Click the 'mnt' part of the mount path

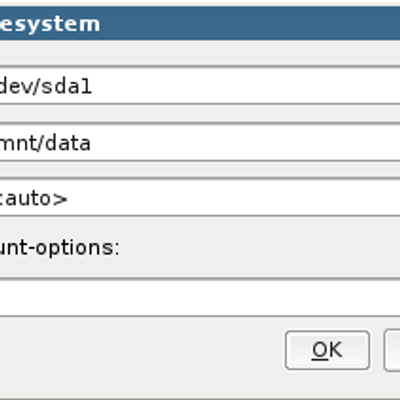tap(17, 143)
